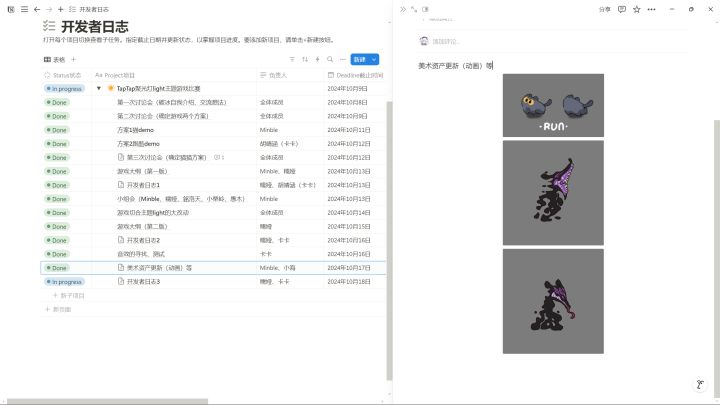Switch peek layout mode icon

[426, 9]
